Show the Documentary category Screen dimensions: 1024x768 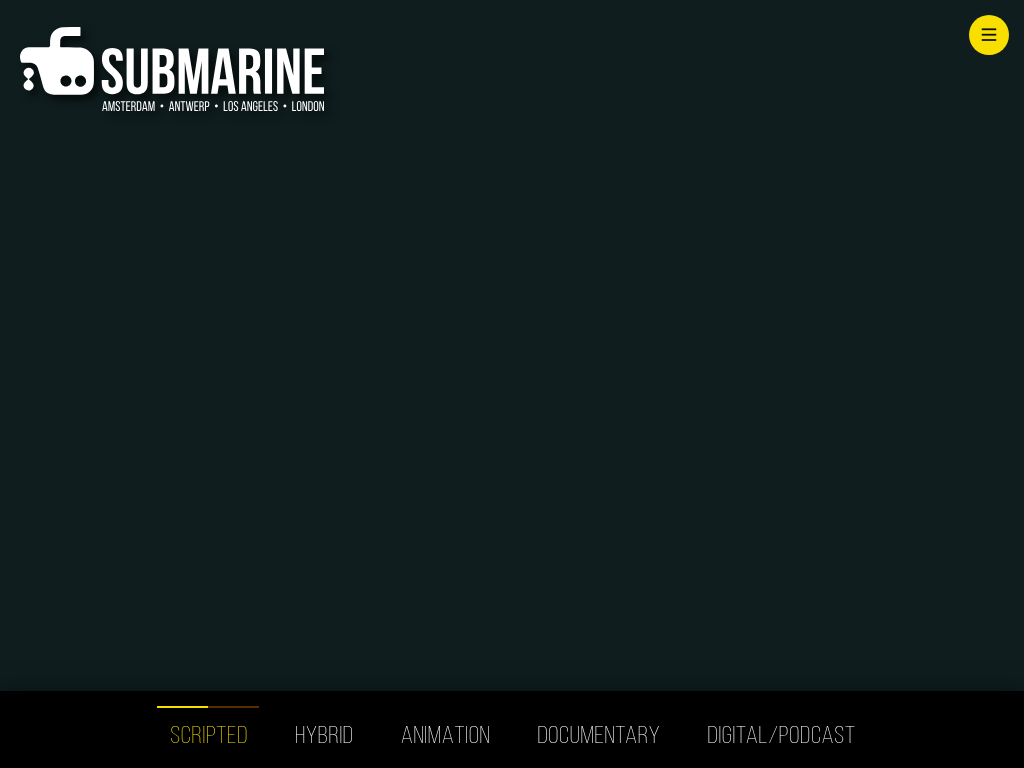pos(598,735)
